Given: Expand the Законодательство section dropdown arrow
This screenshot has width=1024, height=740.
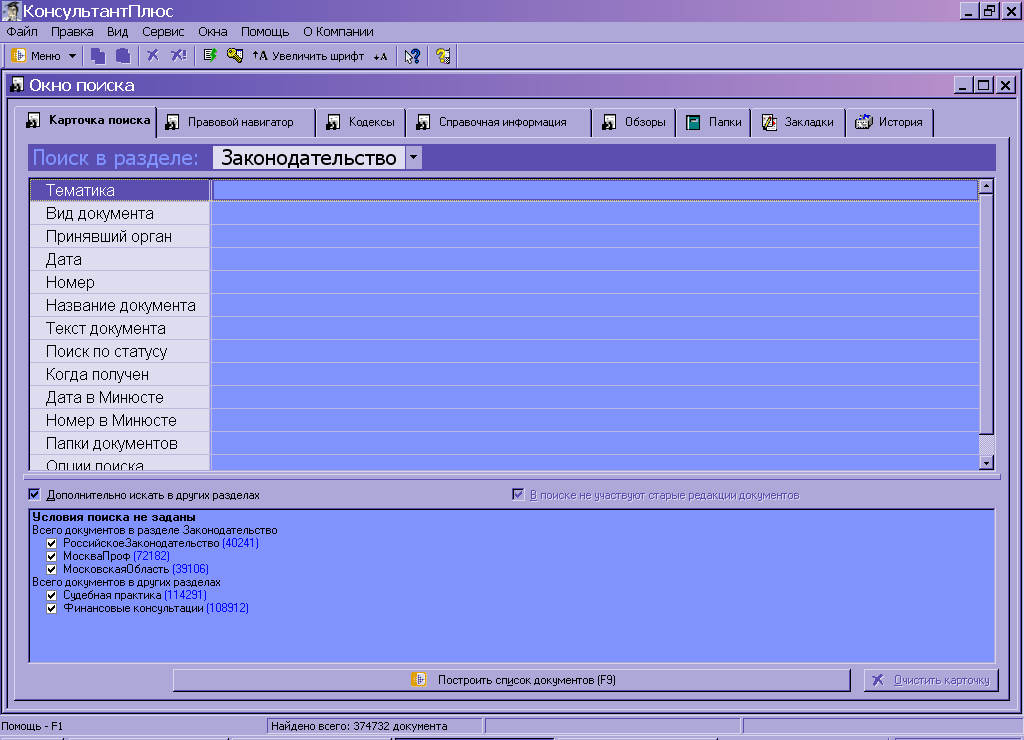Looking at the screenshot, I should click(413, 157).
